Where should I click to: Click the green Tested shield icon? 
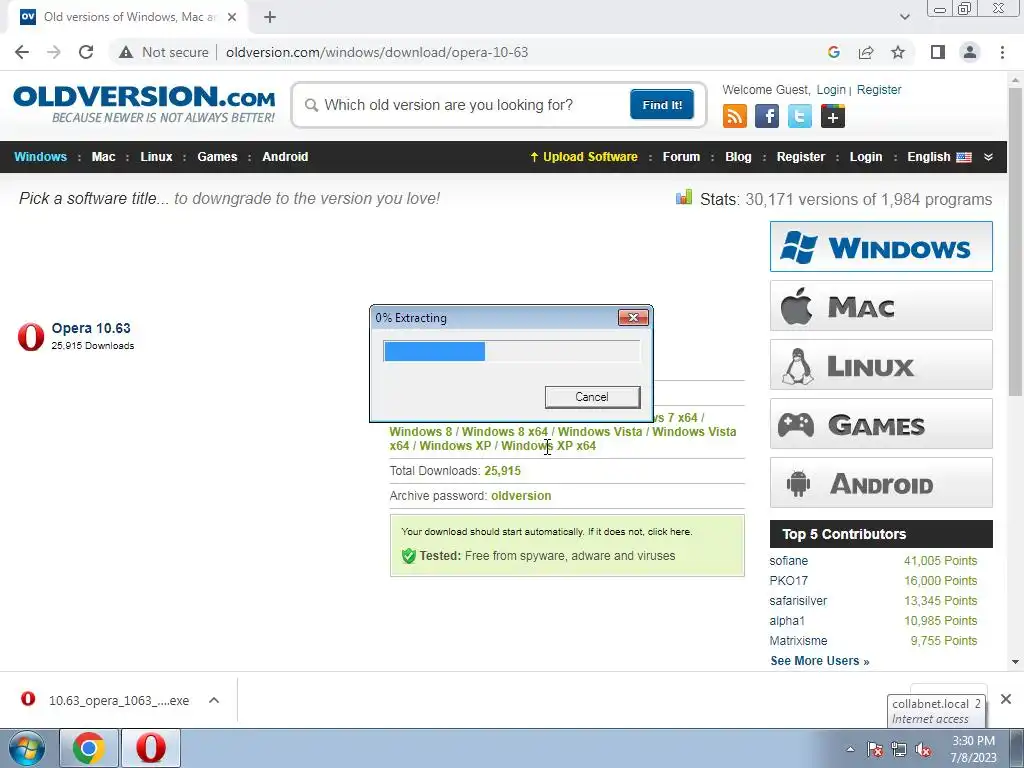pyautogui.click(x=409, y=556)
